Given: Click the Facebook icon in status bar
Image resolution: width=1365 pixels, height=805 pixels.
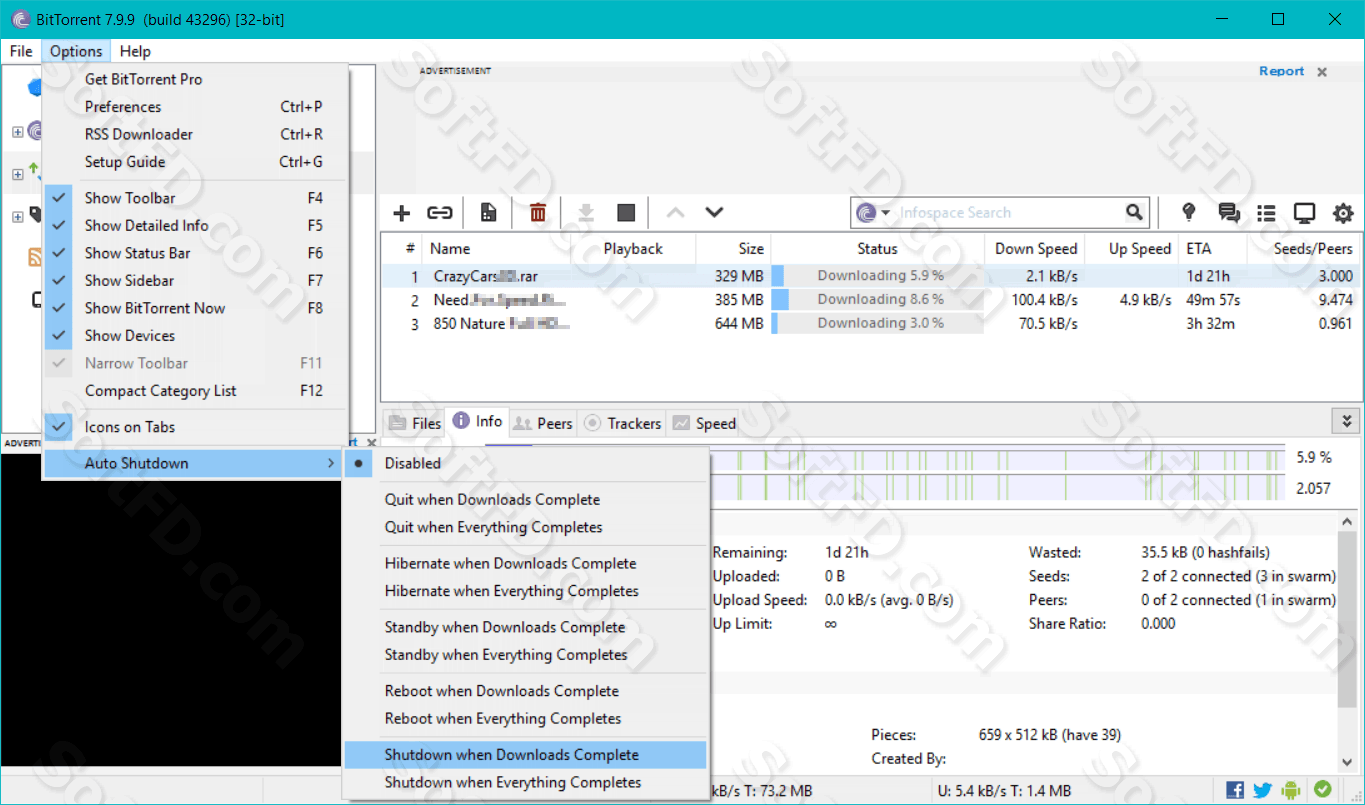Looking at the screenshot, I should point(1235,790).
